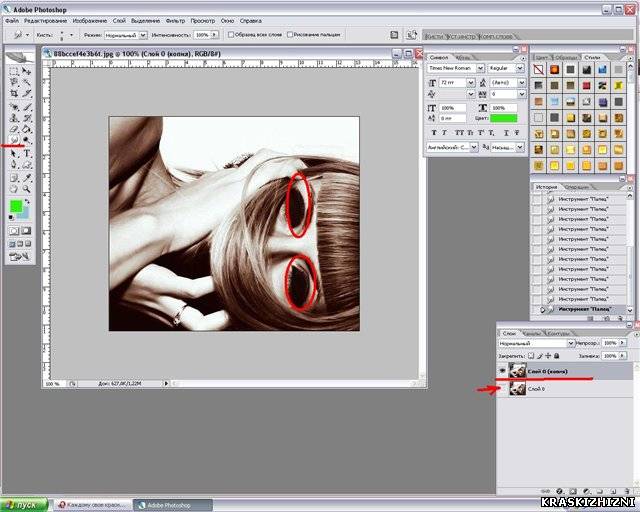The height and width of the screenshot is (512, 640).
Task: Enable the 'Рисование пальцем' checkbox
Action: [x=290, y=35]
